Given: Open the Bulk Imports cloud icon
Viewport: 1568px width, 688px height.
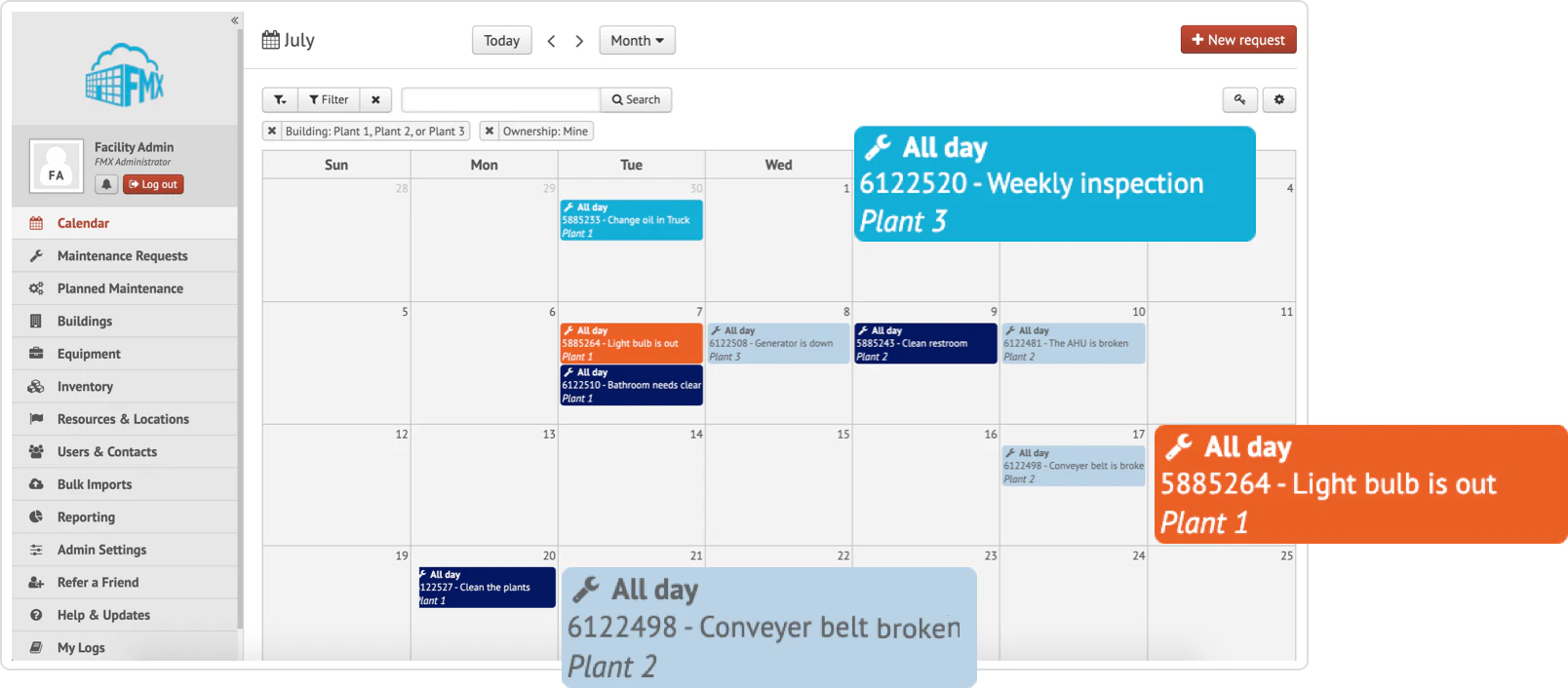Looking at the screenshot, I should (x=36, y=484).
